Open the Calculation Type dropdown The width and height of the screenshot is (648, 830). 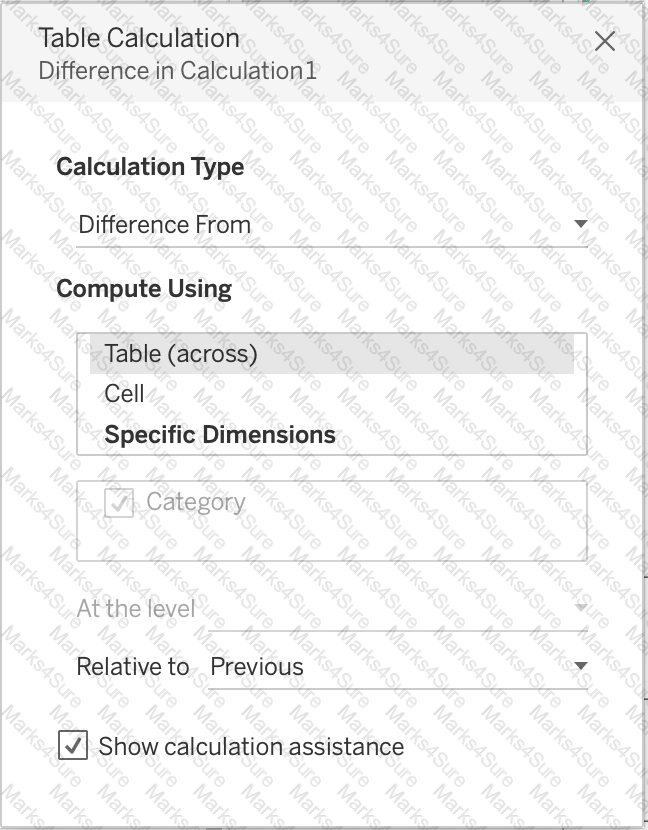tap(580, 225)
